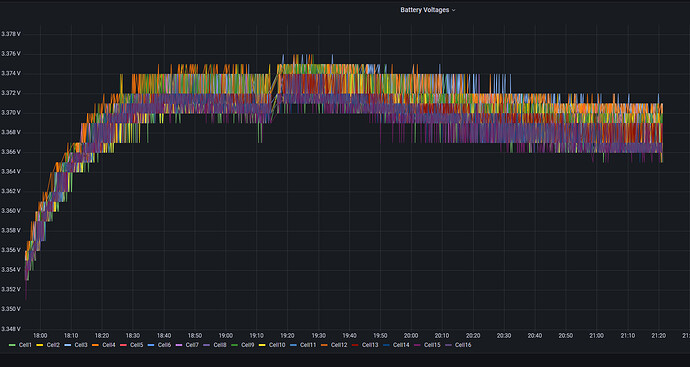Click the 3.370 V y-axis label
Viewport: 690px width, 367px height.
[x=11, y=113]
